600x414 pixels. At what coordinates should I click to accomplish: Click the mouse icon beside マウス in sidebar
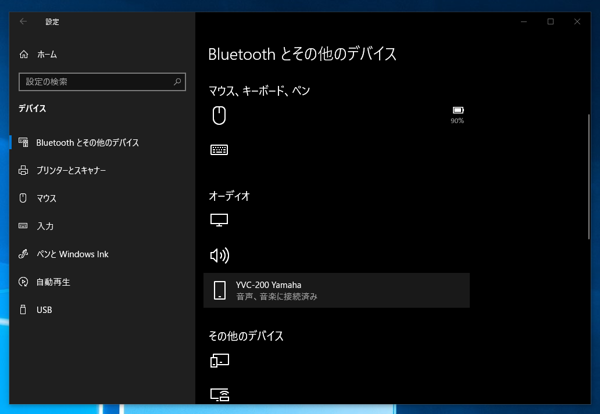click(23, 198)
